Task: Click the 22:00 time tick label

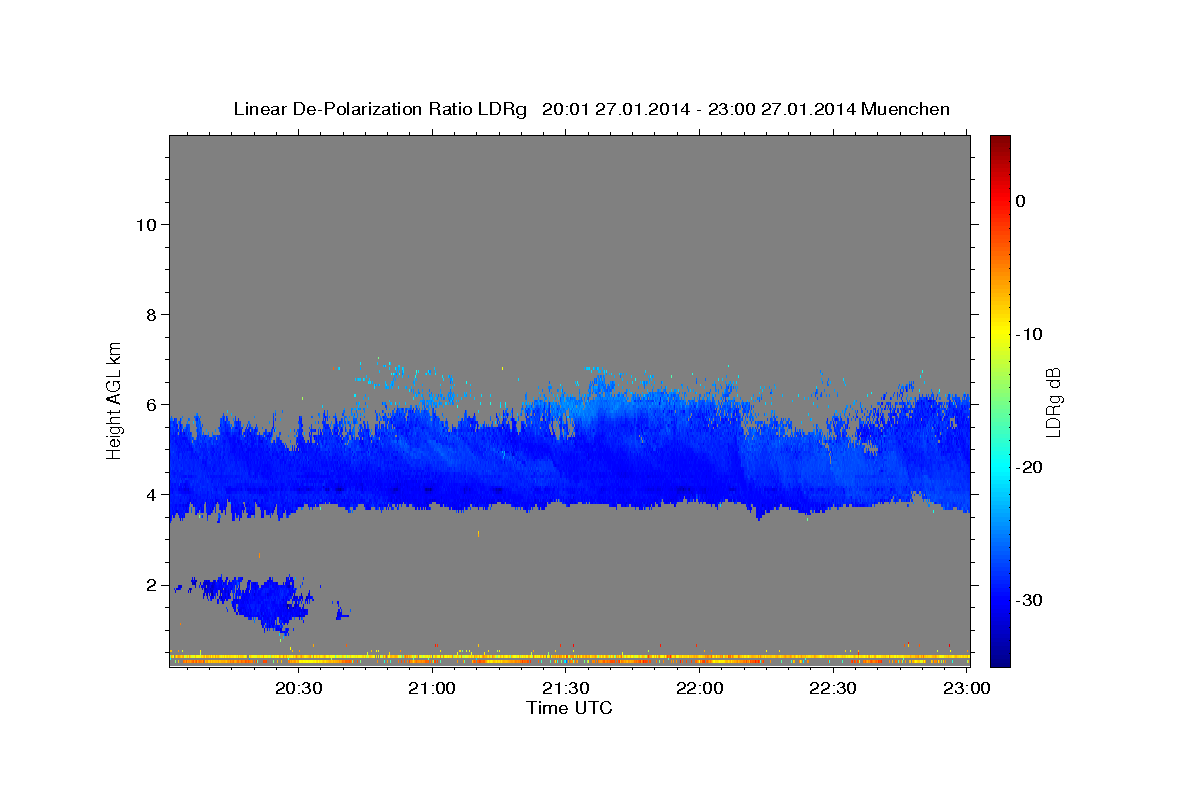Action: tap(699, 689)
